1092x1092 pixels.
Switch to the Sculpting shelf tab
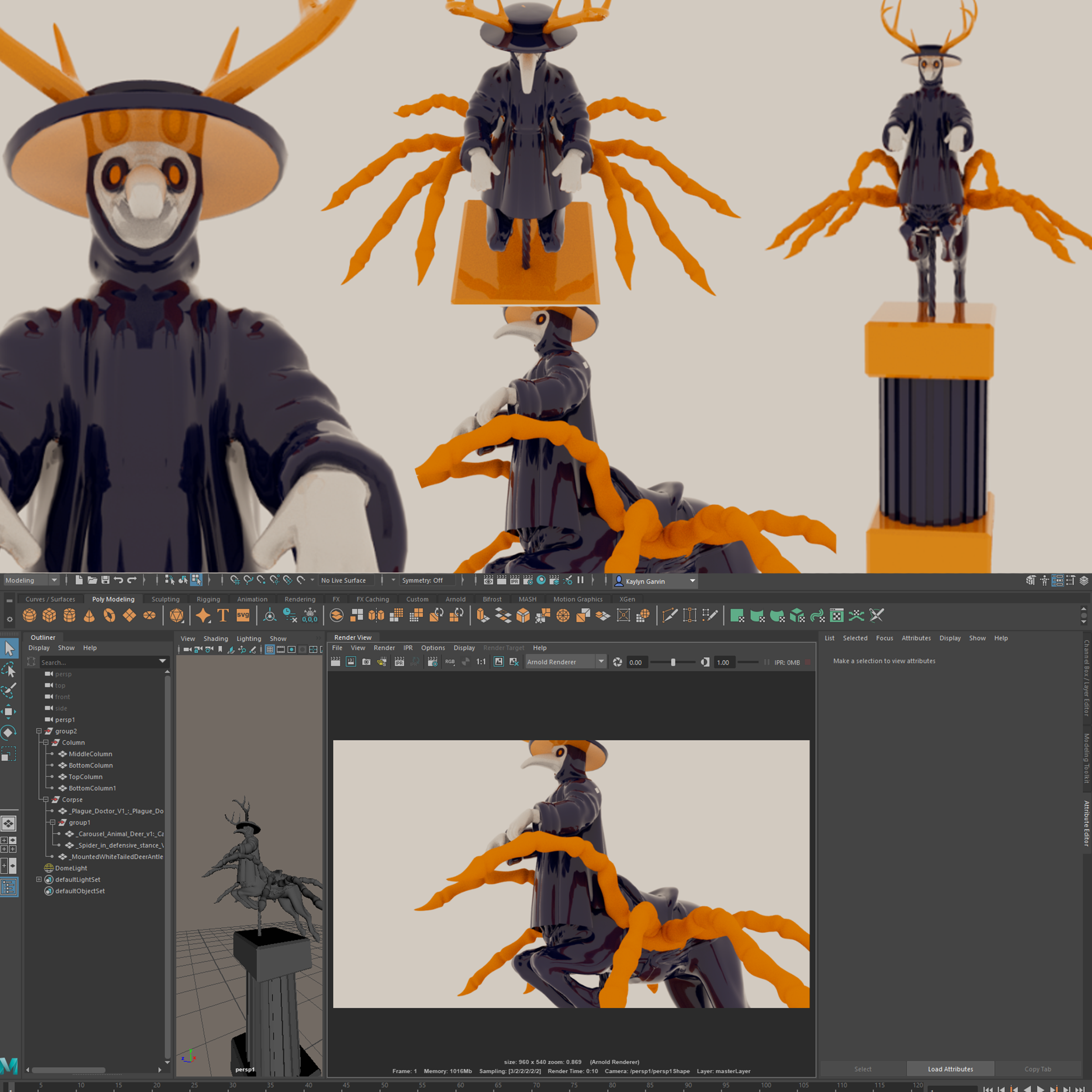tap(165, 599)
